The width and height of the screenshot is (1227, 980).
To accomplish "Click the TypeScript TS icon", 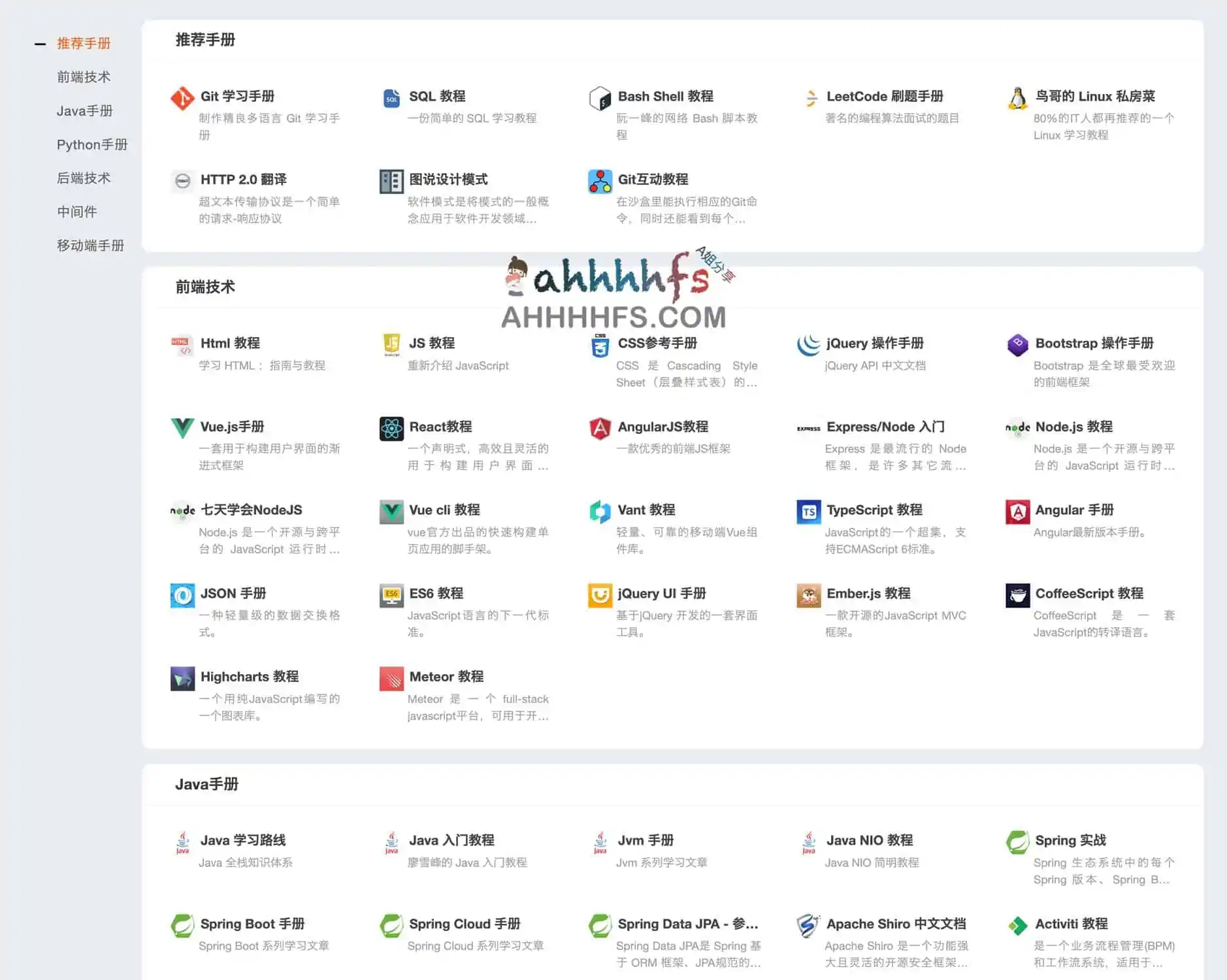I will click(809, 512).
